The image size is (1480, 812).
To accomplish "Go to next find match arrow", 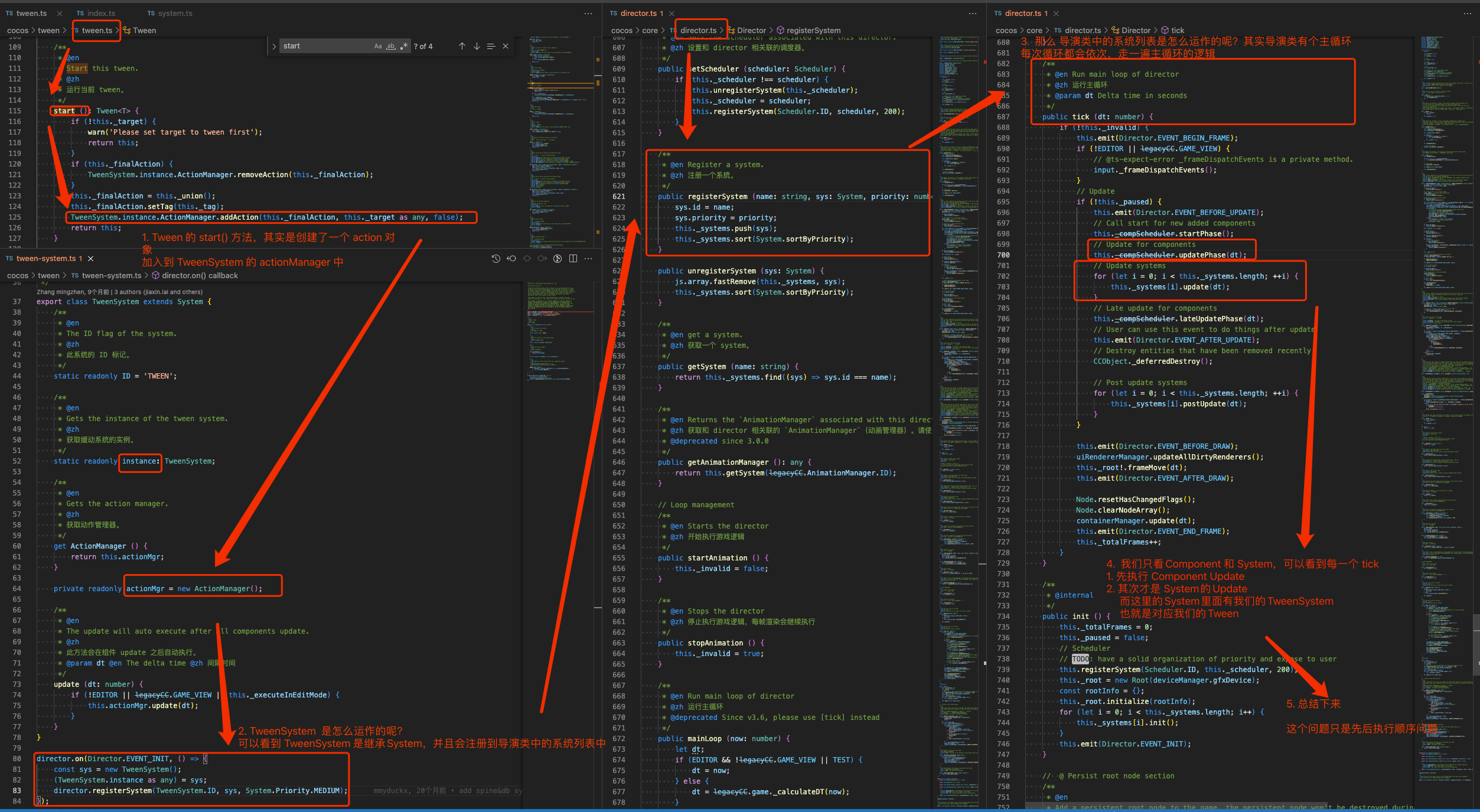I will point(477,46).
